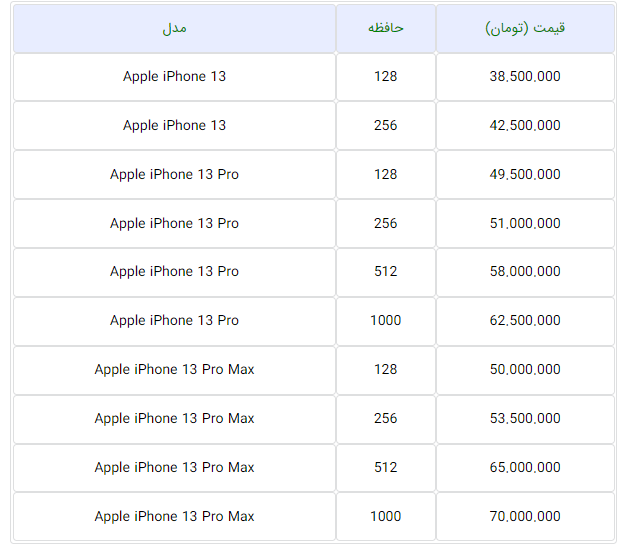Screen dimensions: 623x549
Task: Select the 38,500,000 price cell
Action: click(x=525, y=77)
